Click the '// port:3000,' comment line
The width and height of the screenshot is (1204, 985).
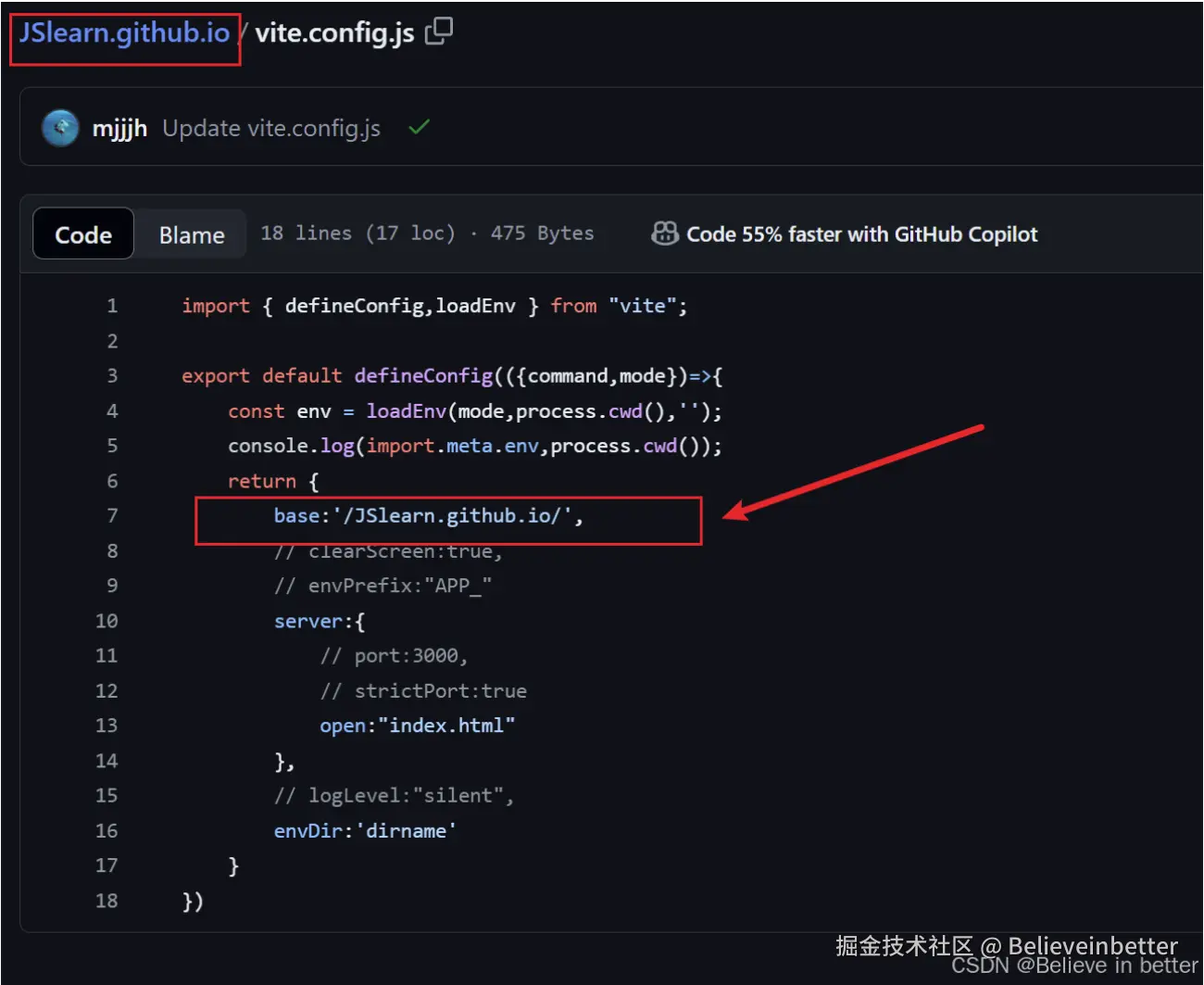[x=394, y=656]
